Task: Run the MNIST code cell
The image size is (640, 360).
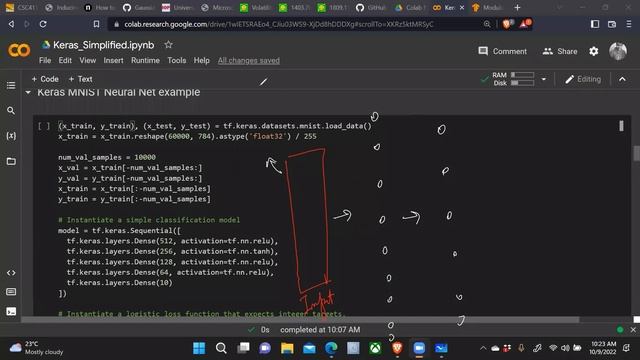Action: (44, 126)
